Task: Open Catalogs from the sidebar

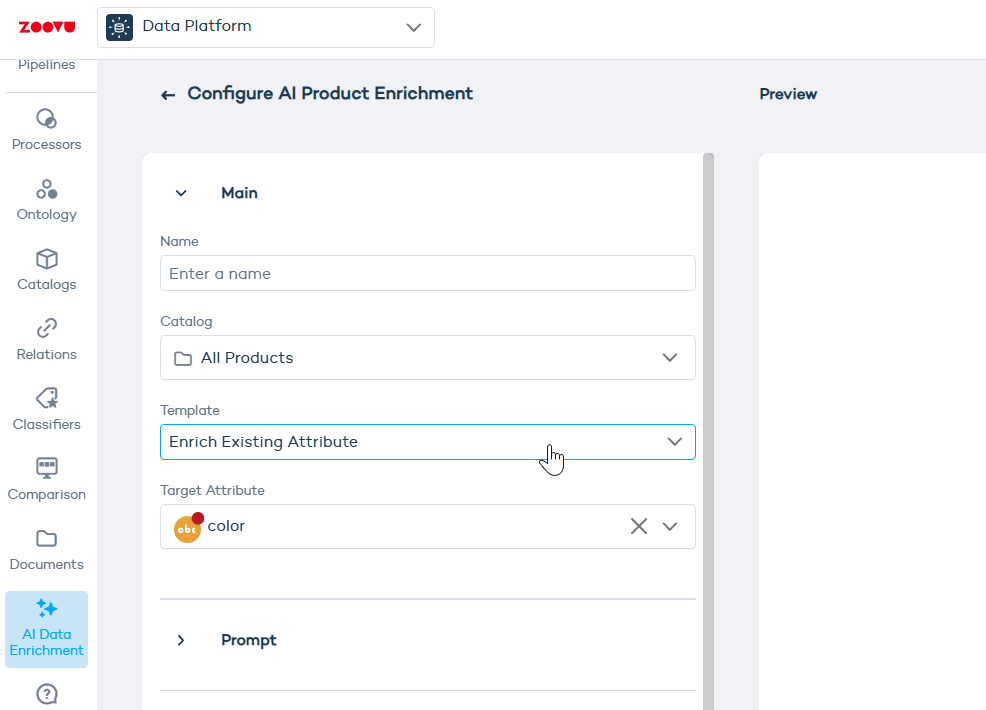Action: 47,270
